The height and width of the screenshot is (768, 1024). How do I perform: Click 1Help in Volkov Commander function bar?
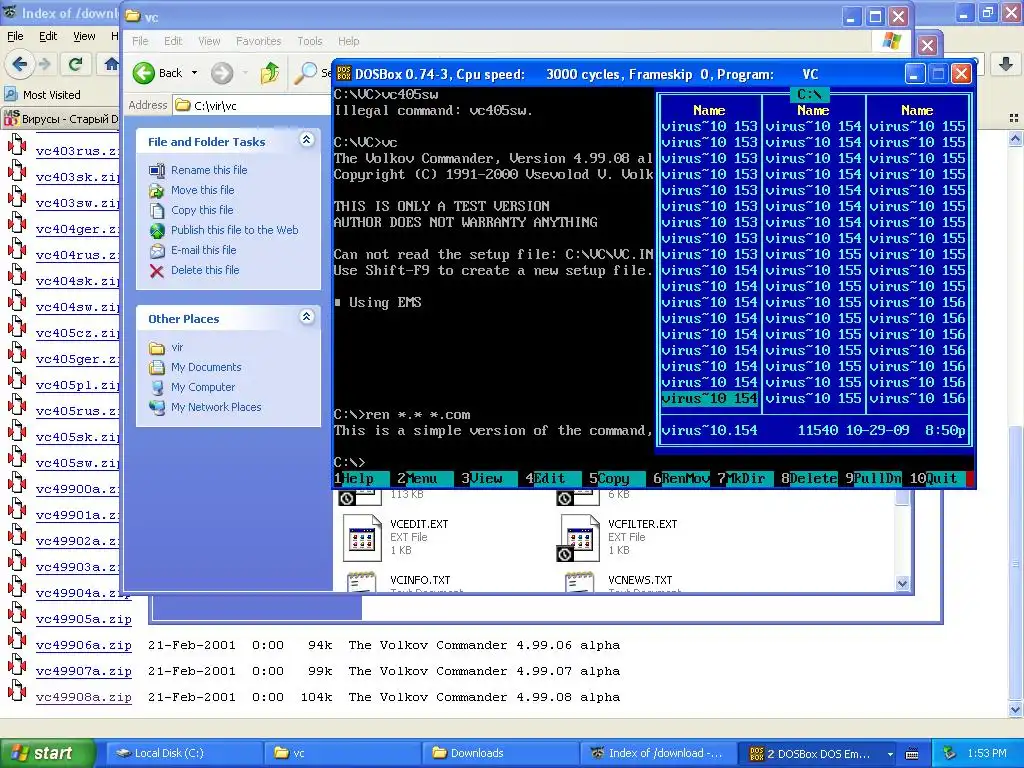coord(362,478)
